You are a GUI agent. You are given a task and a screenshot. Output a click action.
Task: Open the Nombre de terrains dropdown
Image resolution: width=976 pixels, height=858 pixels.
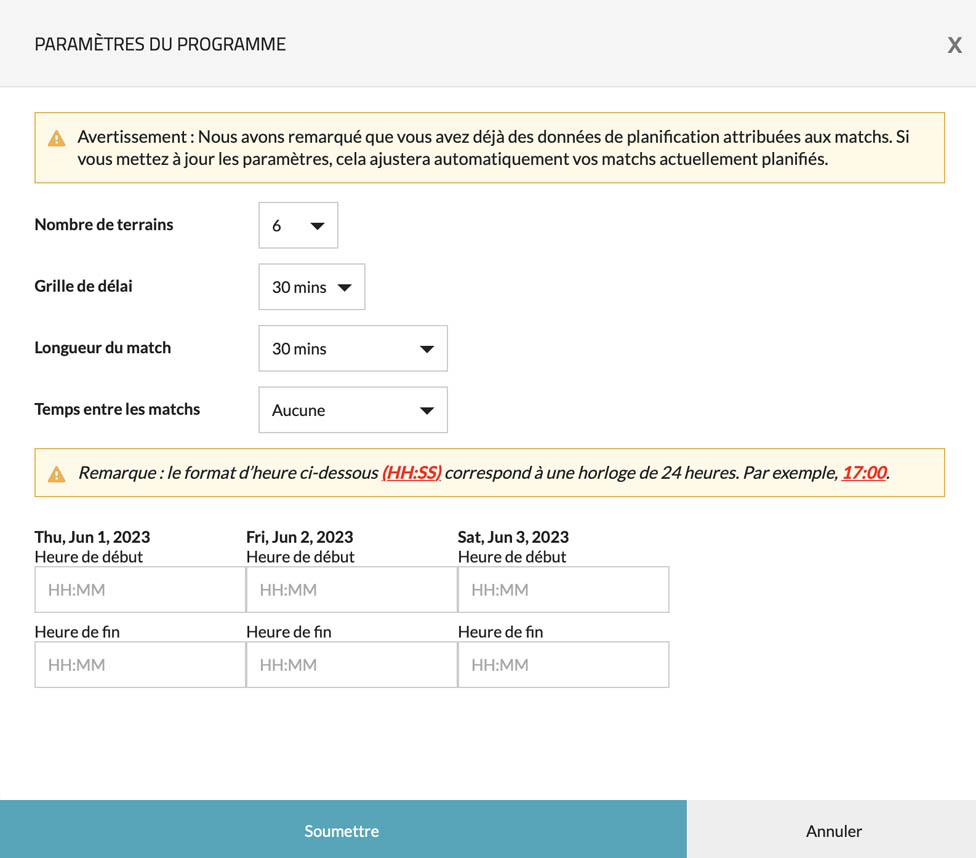298,225
